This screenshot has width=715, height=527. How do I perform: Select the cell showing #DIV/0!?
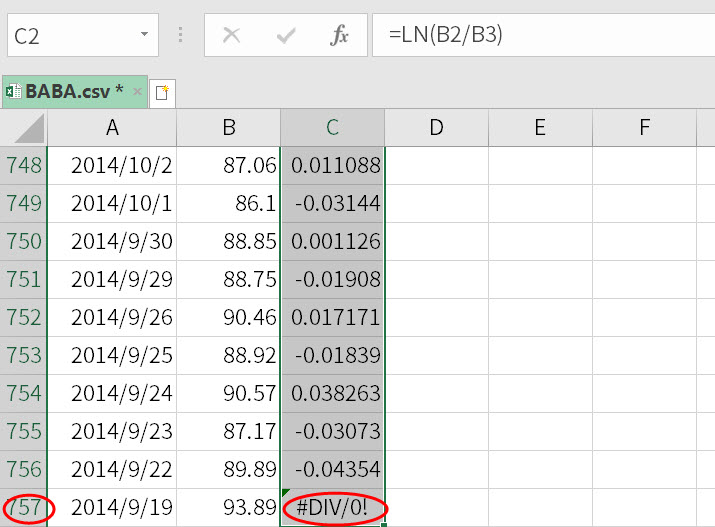[332, 507]
